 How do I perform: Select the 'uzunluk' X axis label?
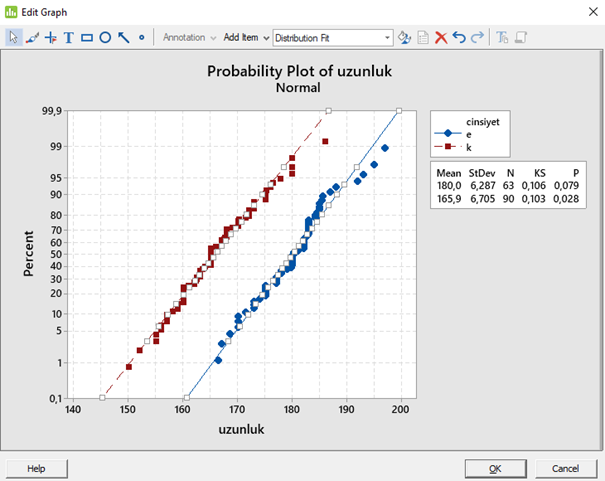coord(242,429)
